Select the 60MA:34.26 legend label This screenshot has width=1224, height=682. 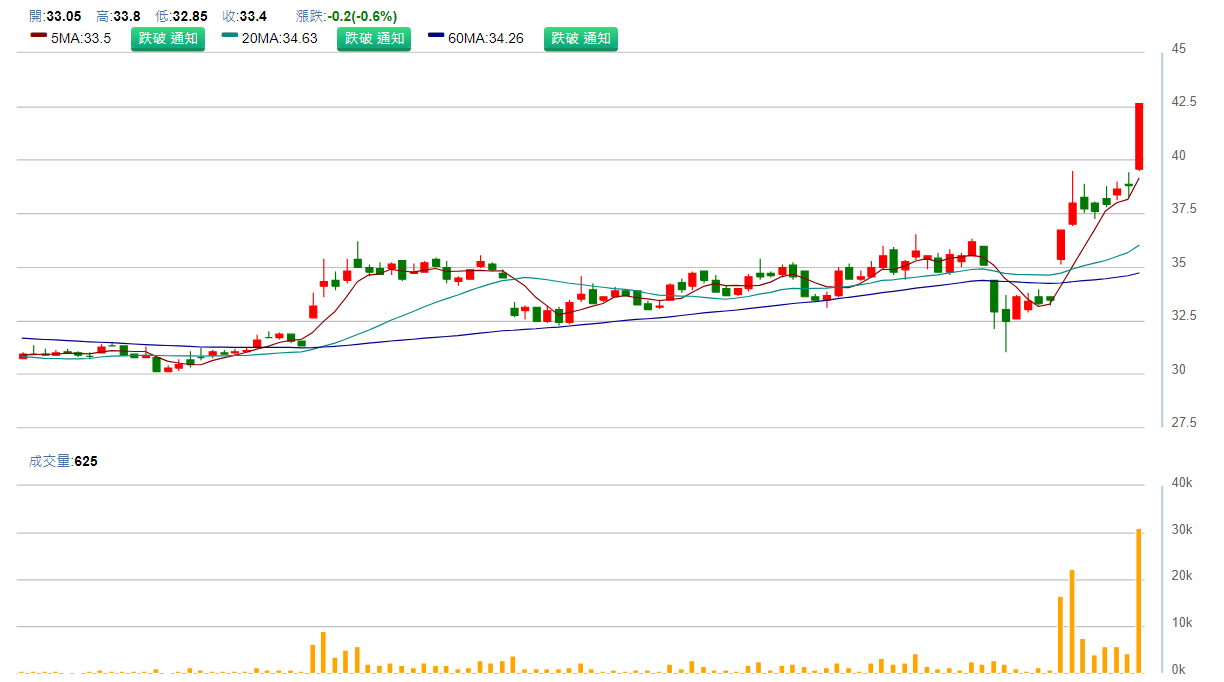pyautogui.click(x=486, y=39)
